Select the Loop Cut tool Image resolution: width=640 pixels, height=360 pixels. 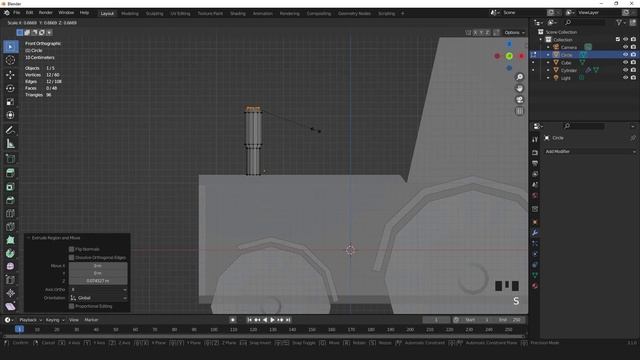(10, 213)
